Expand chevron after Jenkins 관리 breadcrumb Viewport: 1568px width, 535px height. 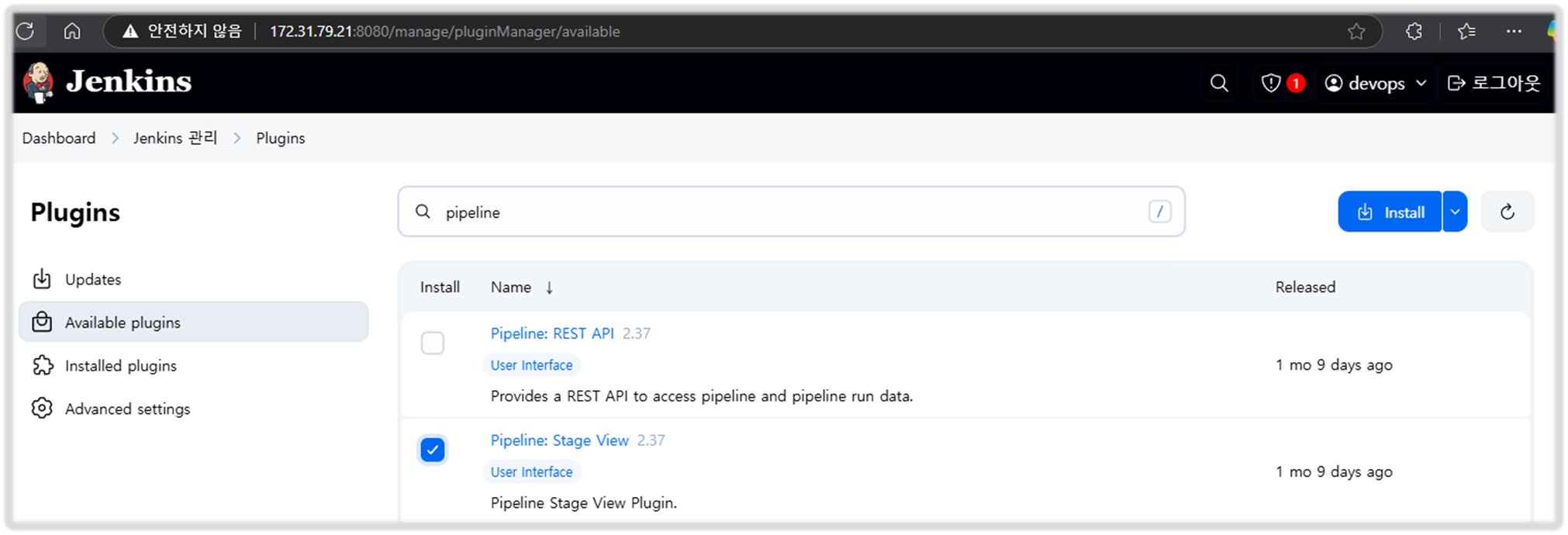tap(237, 138)
